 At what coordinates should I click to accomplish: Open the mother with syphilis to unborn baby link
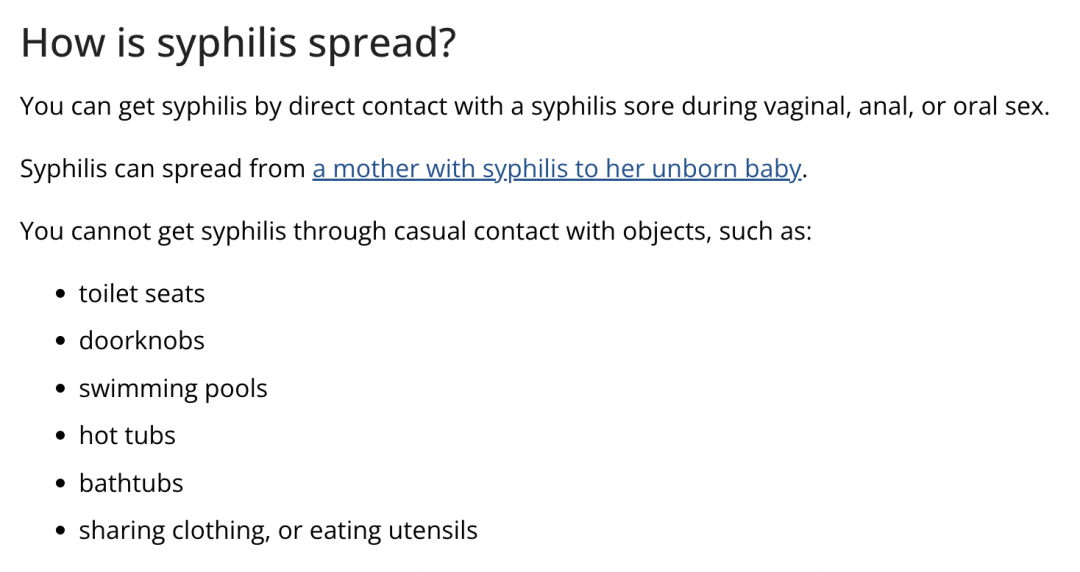[x=556, y=169]
